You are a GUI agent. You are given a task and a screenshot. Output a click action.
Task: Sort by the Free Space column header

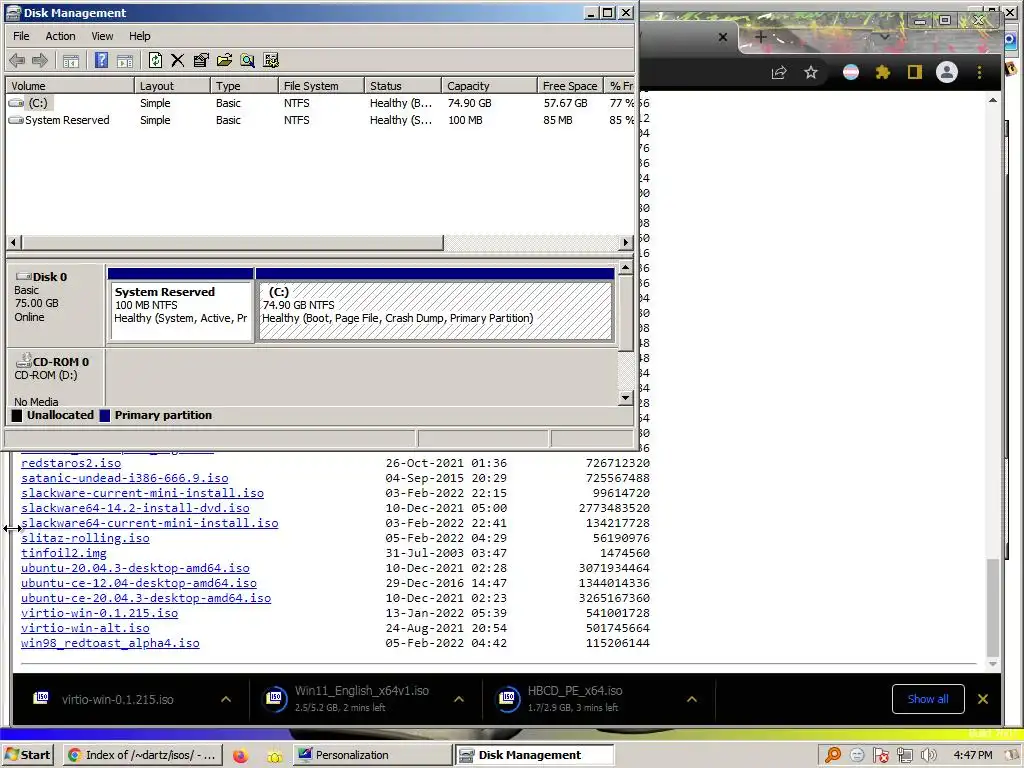tap(569, 86)
